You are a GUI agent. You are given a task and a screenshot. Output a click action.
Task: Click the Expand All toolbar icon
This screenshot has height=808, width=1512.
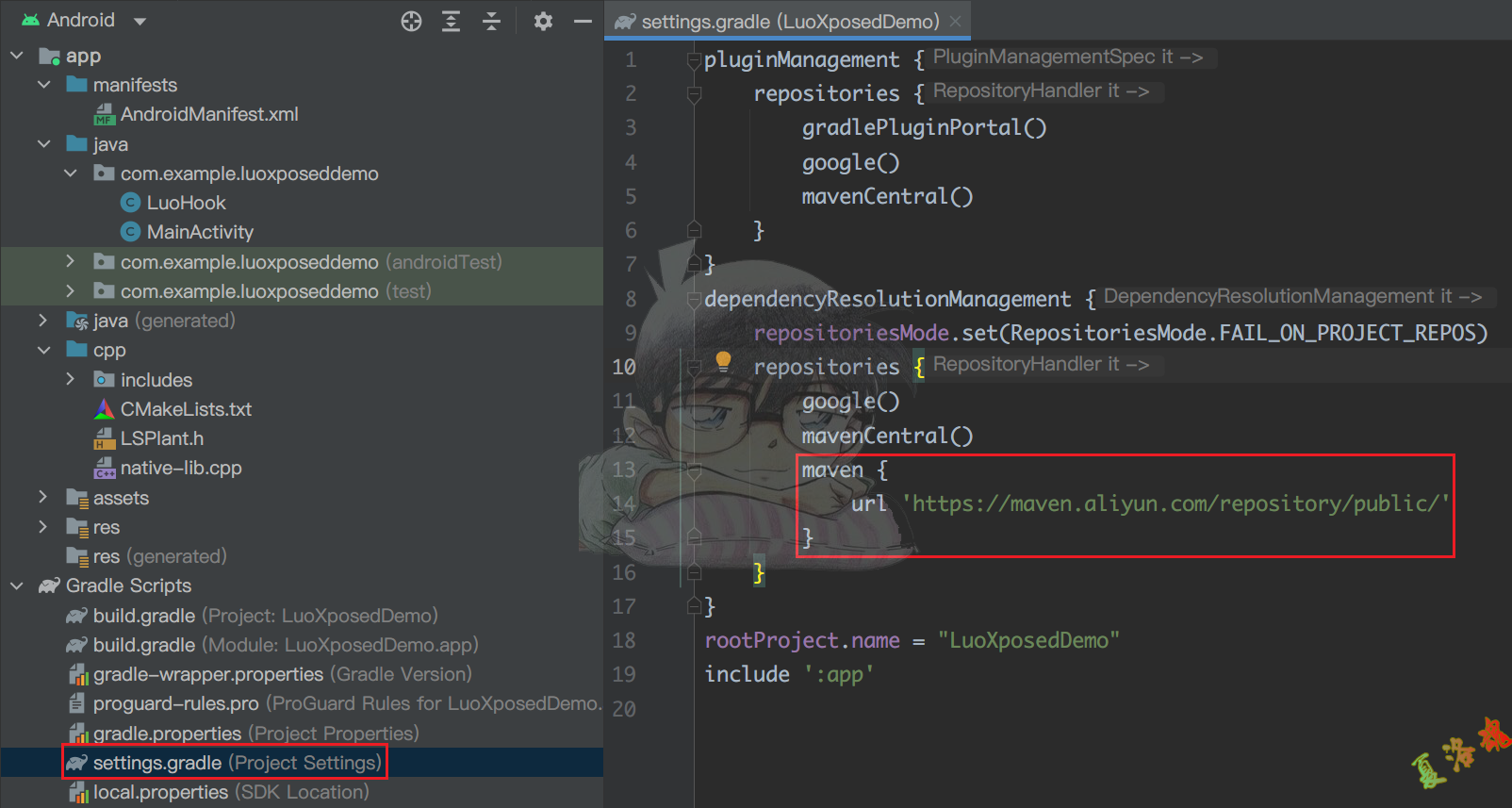point(452,21)
